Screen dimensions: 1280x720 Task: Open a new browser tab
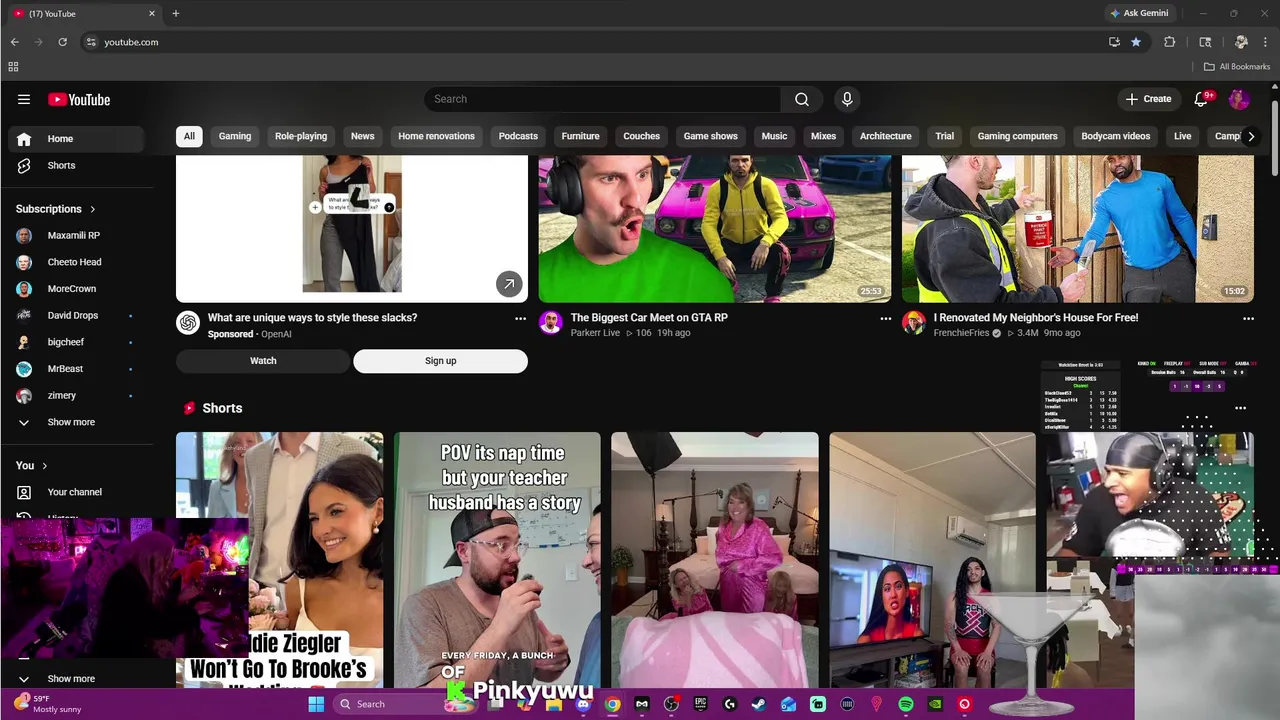[x=176, y=13]
